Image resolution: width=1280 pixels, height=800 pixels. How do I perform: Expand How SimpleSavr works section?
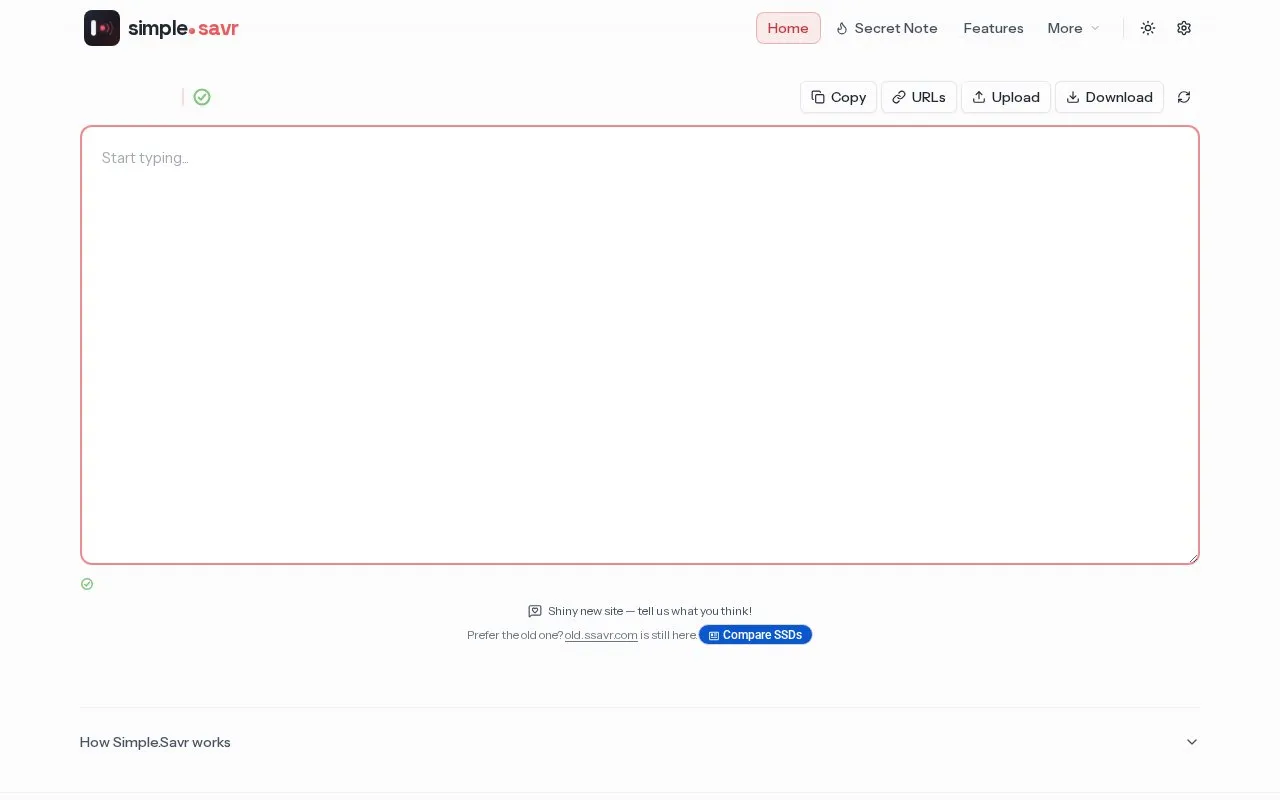click(640, 742)
